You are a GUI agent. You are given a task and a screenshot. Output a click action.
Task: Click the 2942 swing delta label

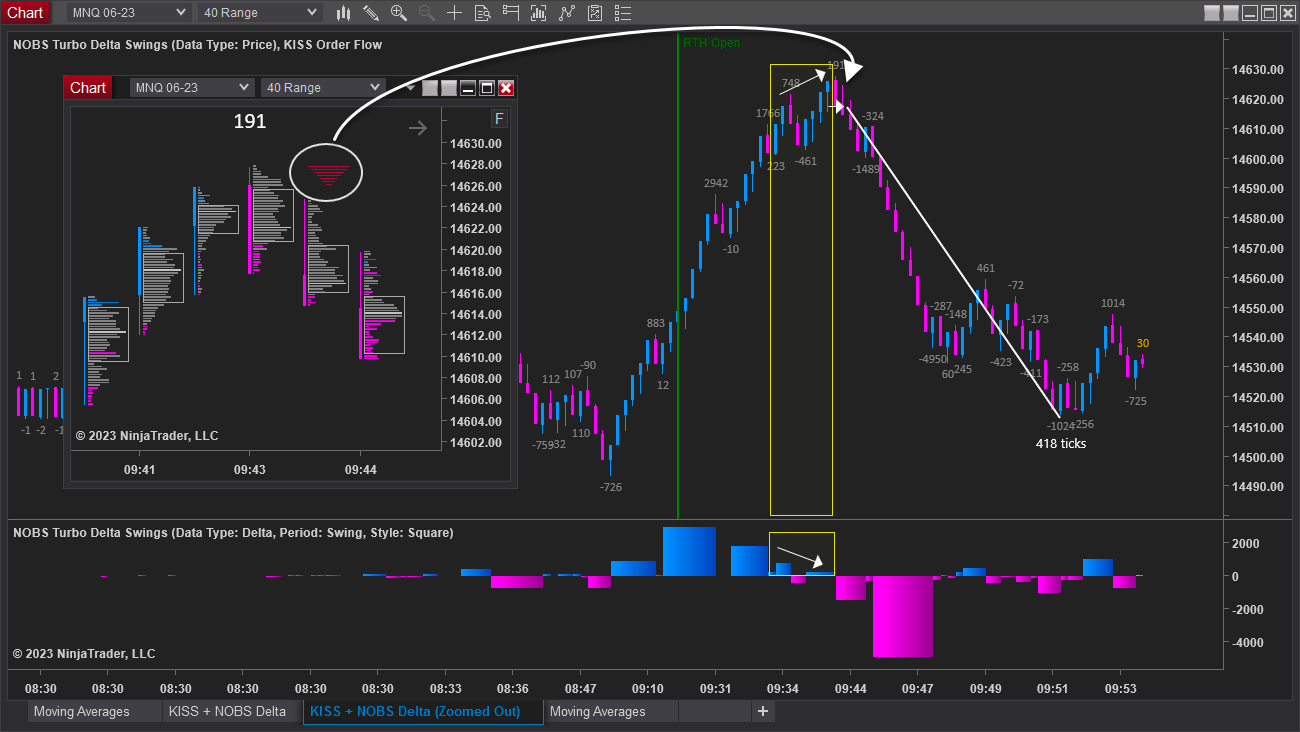click(716, 184)
